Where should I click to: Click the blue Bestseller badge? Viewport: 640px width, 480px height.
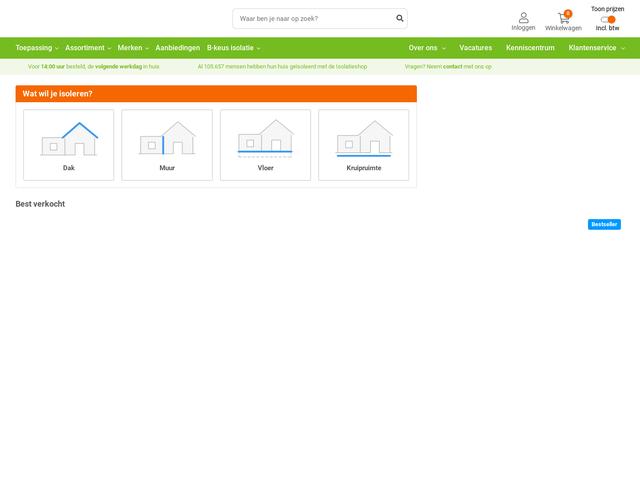(x=604, y=224)
